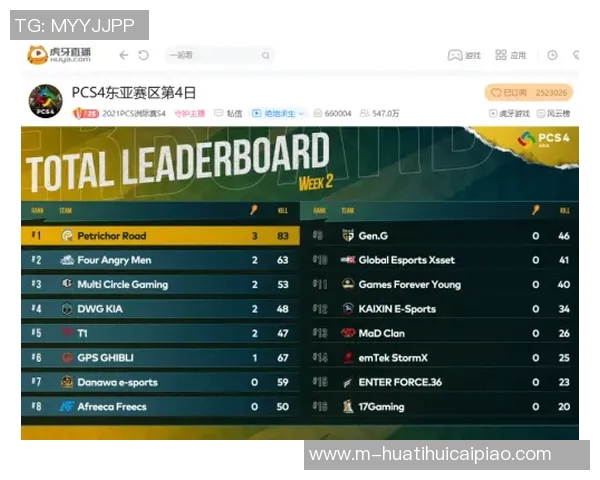The height and width of the screenshot is (480, 600).
Task: Click the right table chicken-dinner column icon
Action: (x=535, y=209)
